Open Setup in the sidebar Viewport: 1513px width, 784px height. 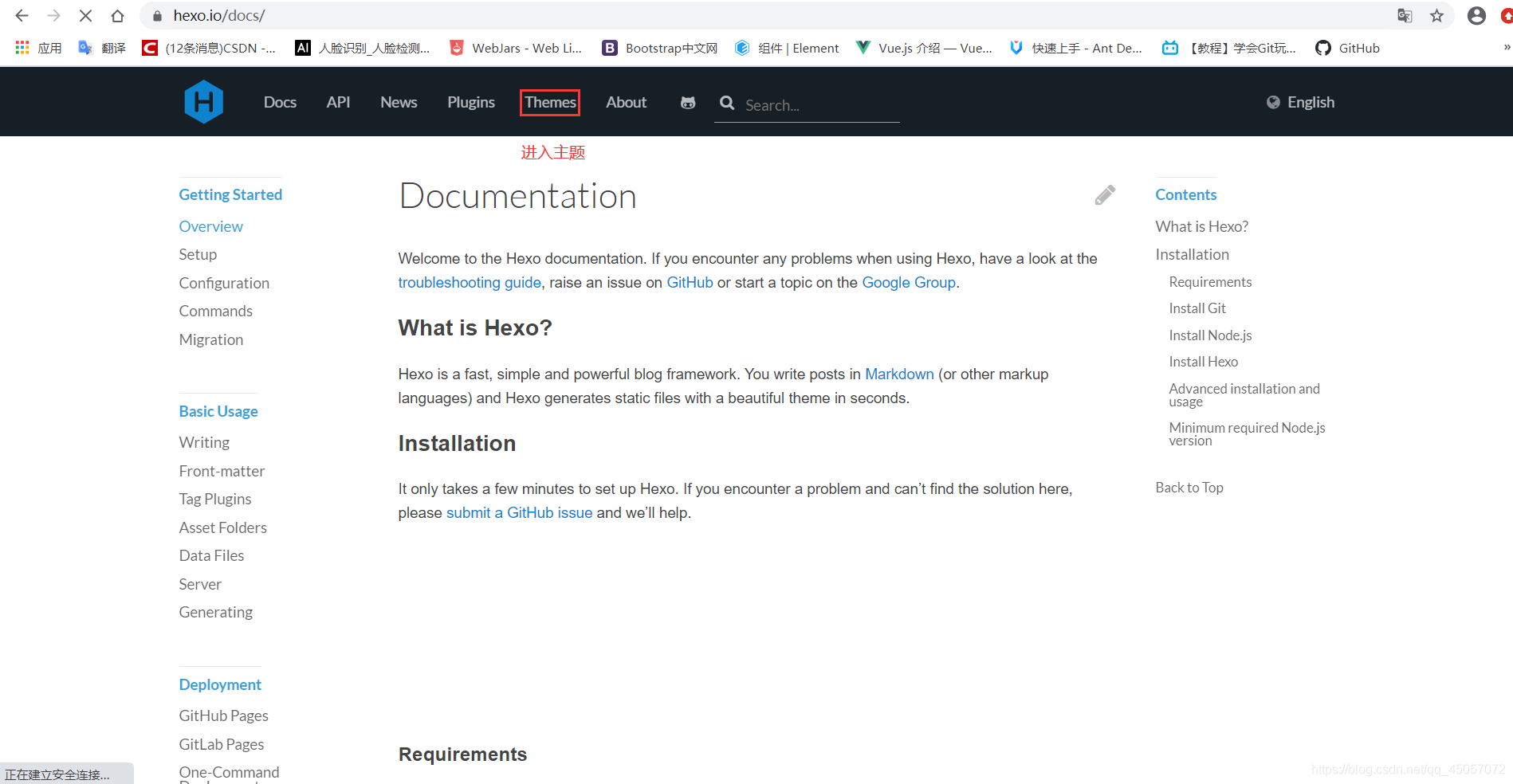coord(198,254)
